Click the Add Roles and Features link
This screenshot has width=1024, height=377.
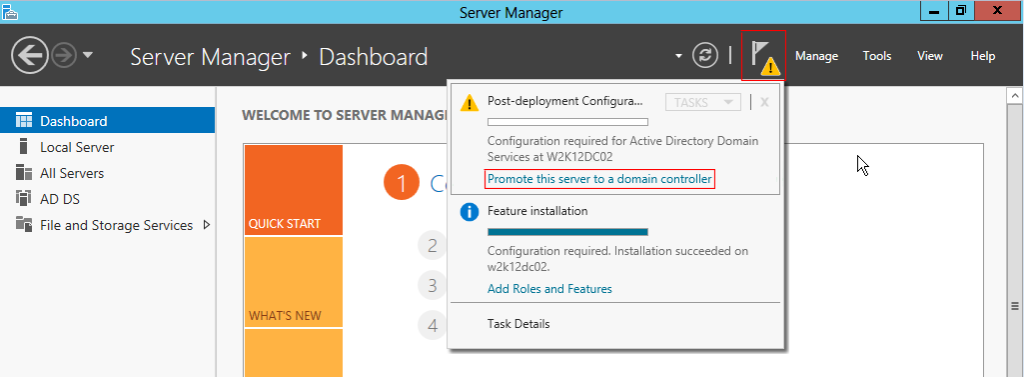[549, 289]
